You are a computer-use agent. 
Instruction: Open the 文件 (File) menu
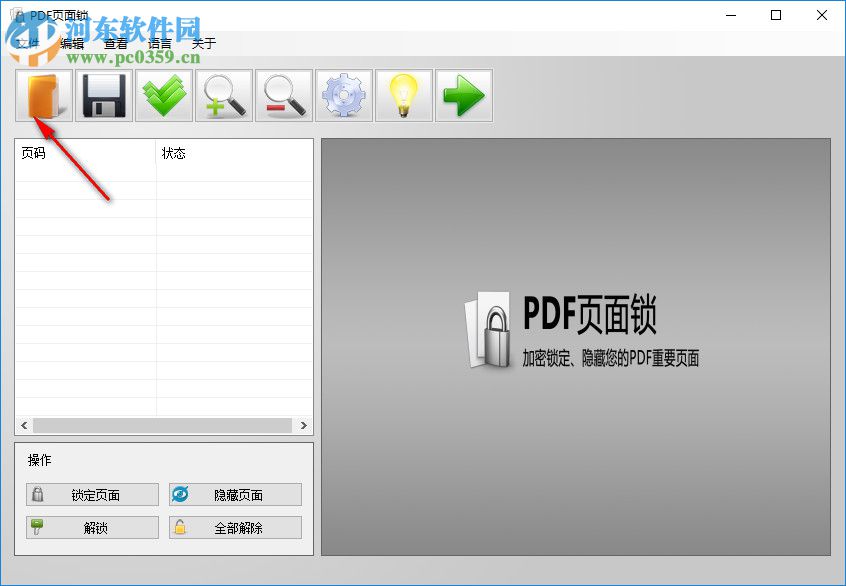(x=27, y=43)
